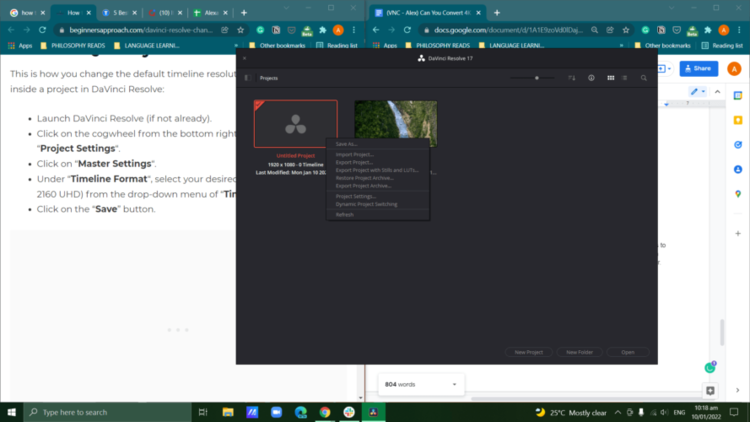Open DaVinci Resolve from the taskbar
The image size is (750, 422).
[x=374, y=412]
